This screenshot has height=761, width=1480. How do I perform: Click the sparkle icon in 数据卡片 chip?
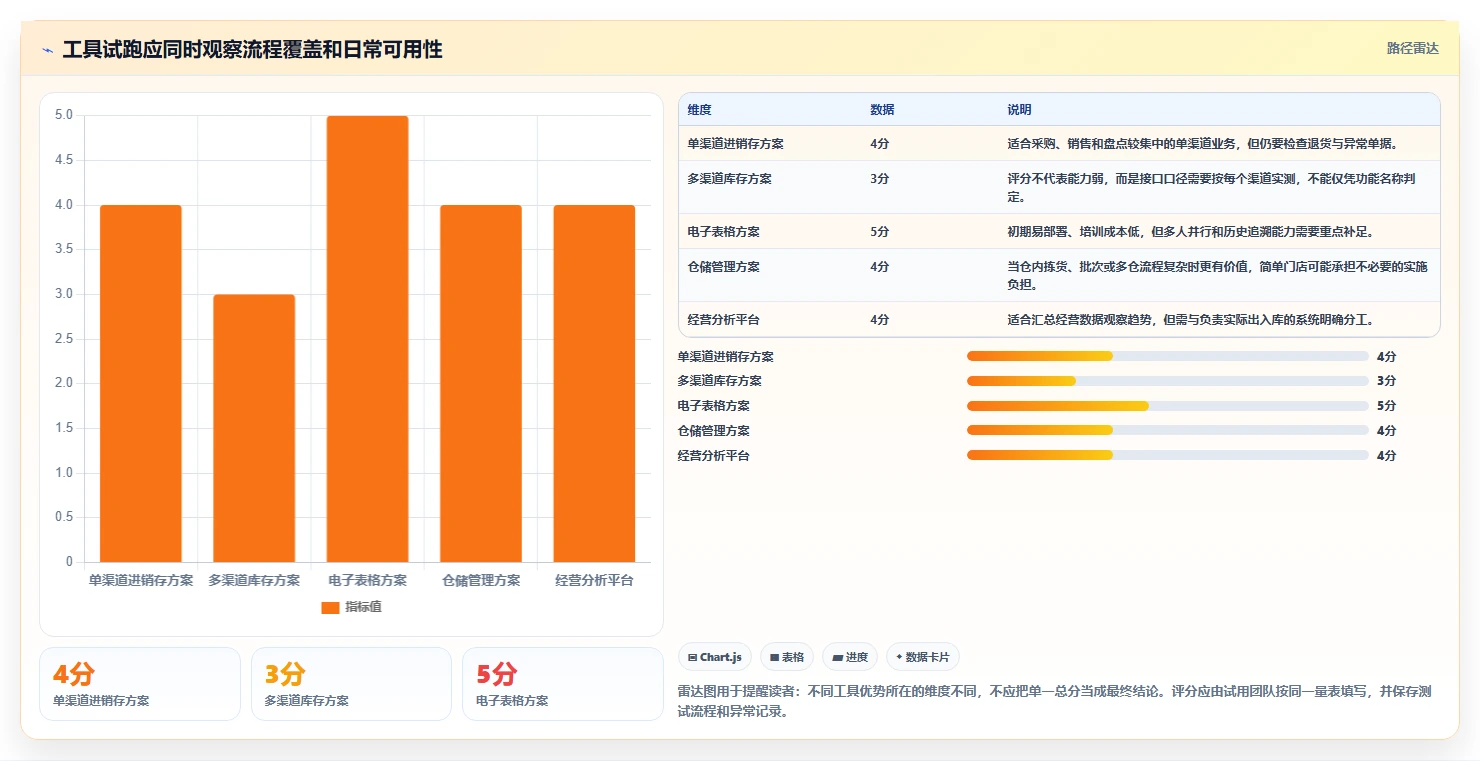click(x=899, y=657)
